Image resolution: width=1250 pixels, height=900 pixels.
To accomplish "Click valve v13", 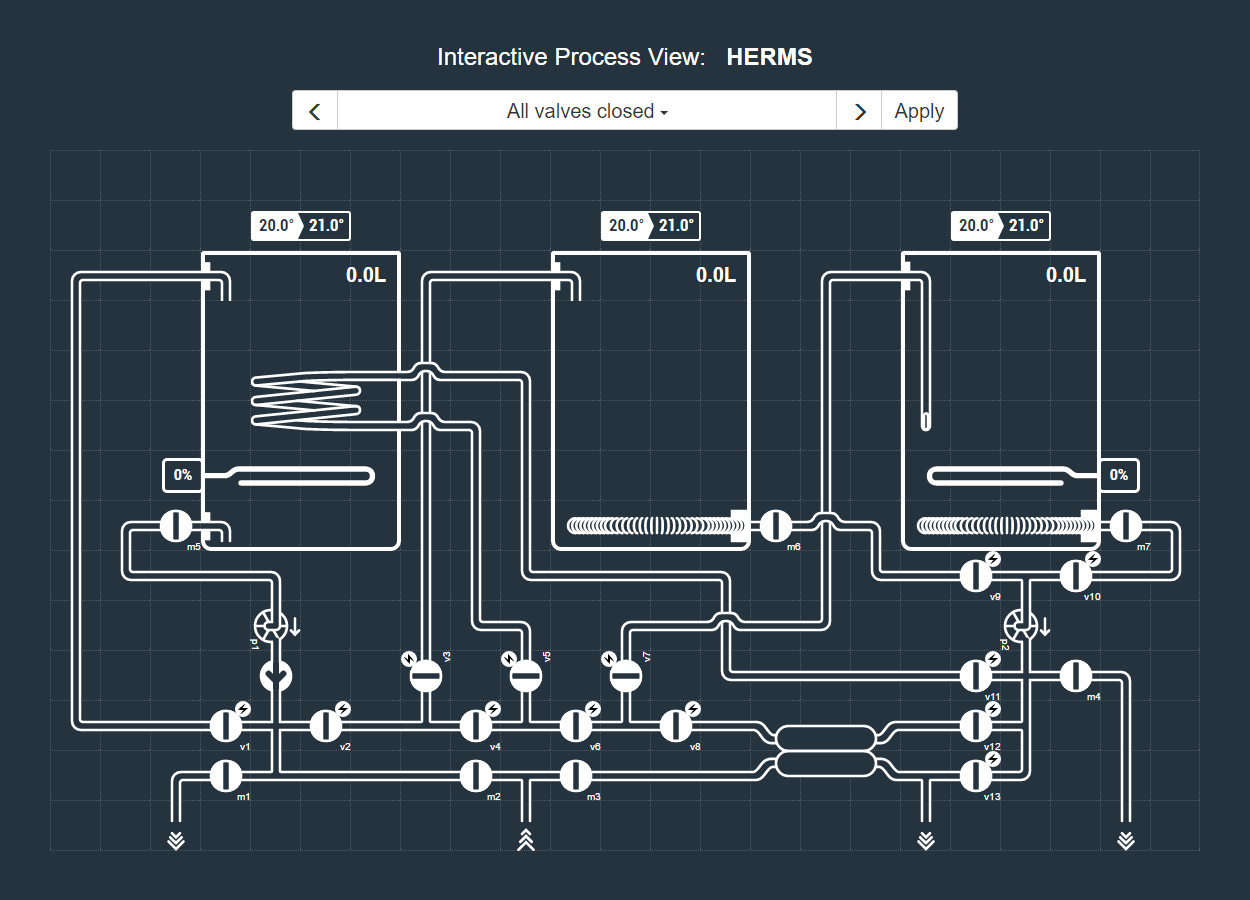I will pyautogui.click(x=976, y=775).
